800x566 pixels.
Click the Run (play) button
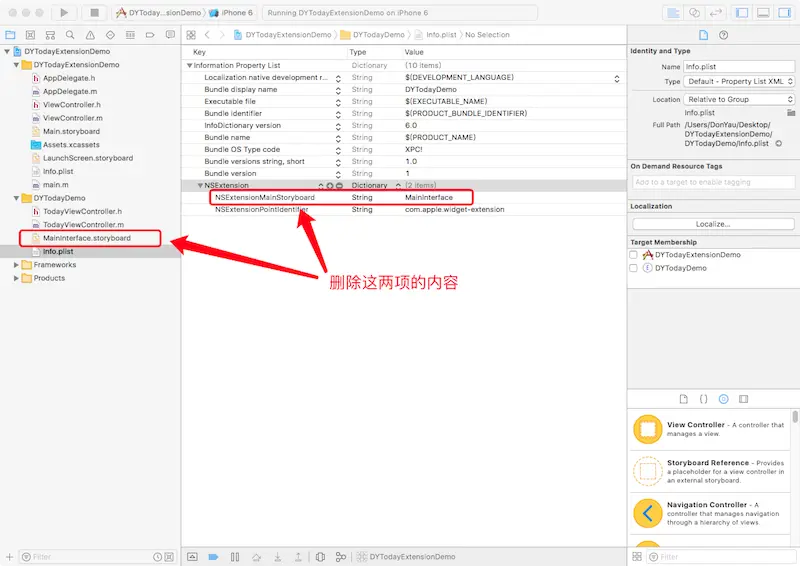64,13
